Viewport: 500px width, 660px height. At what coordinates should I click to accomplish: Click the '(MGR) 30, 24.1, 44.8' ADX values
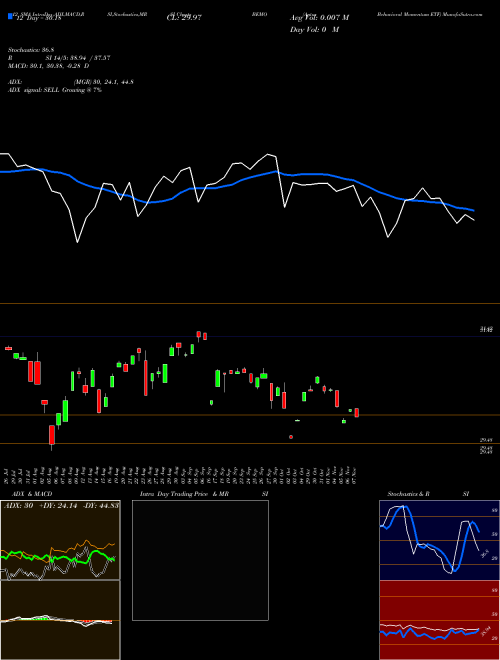(x=104, y=82)
